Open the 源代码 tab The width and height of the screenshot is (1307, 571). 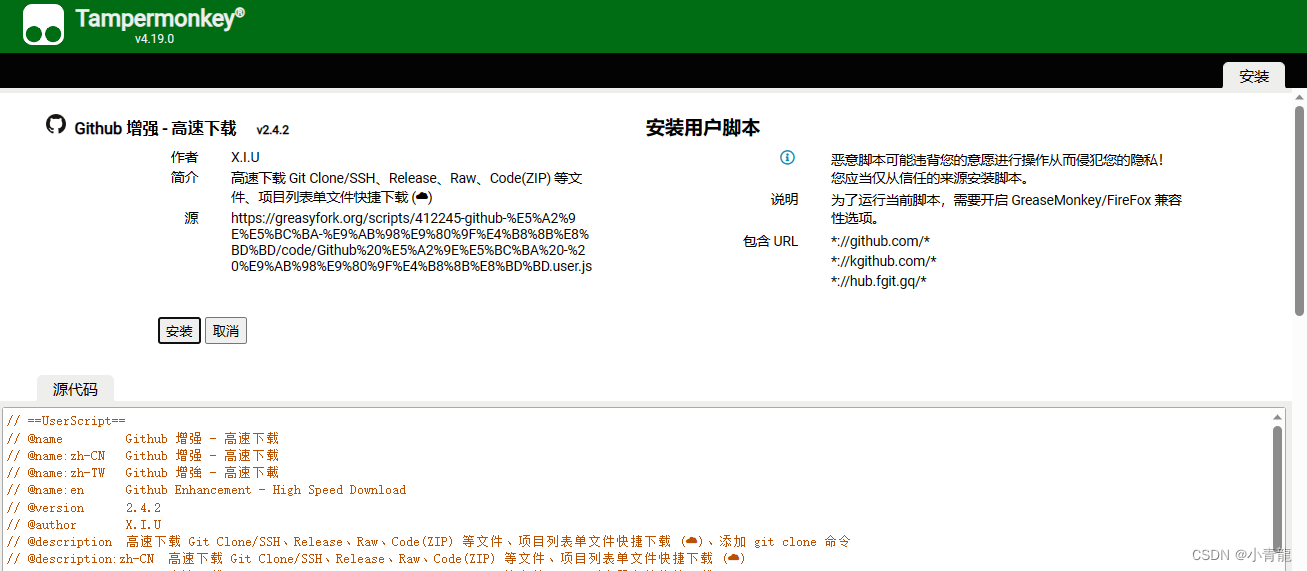tap(75, 389)
